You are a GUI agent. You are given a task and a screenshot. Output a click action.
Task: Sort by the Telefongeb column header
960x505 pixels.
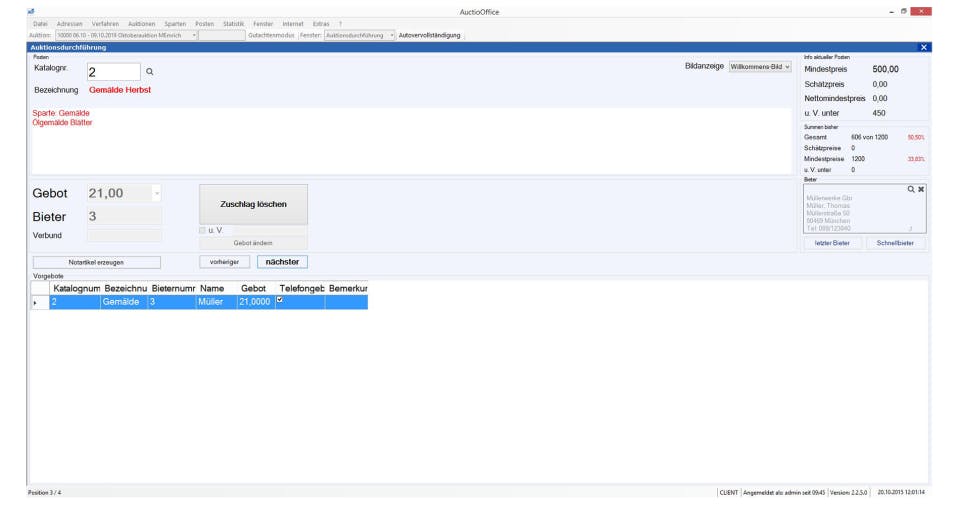coord(301,288)
